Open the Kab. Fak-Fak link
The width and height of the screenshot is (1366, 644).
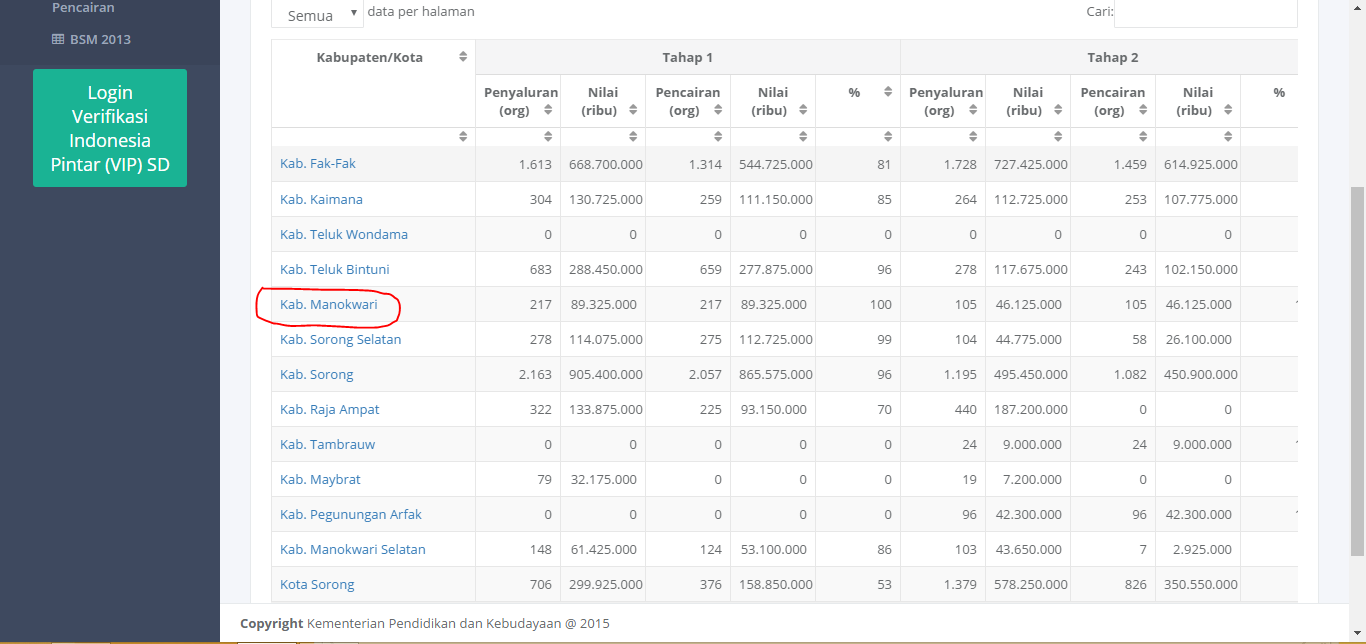pyautogui.click(x=318, y=164)
